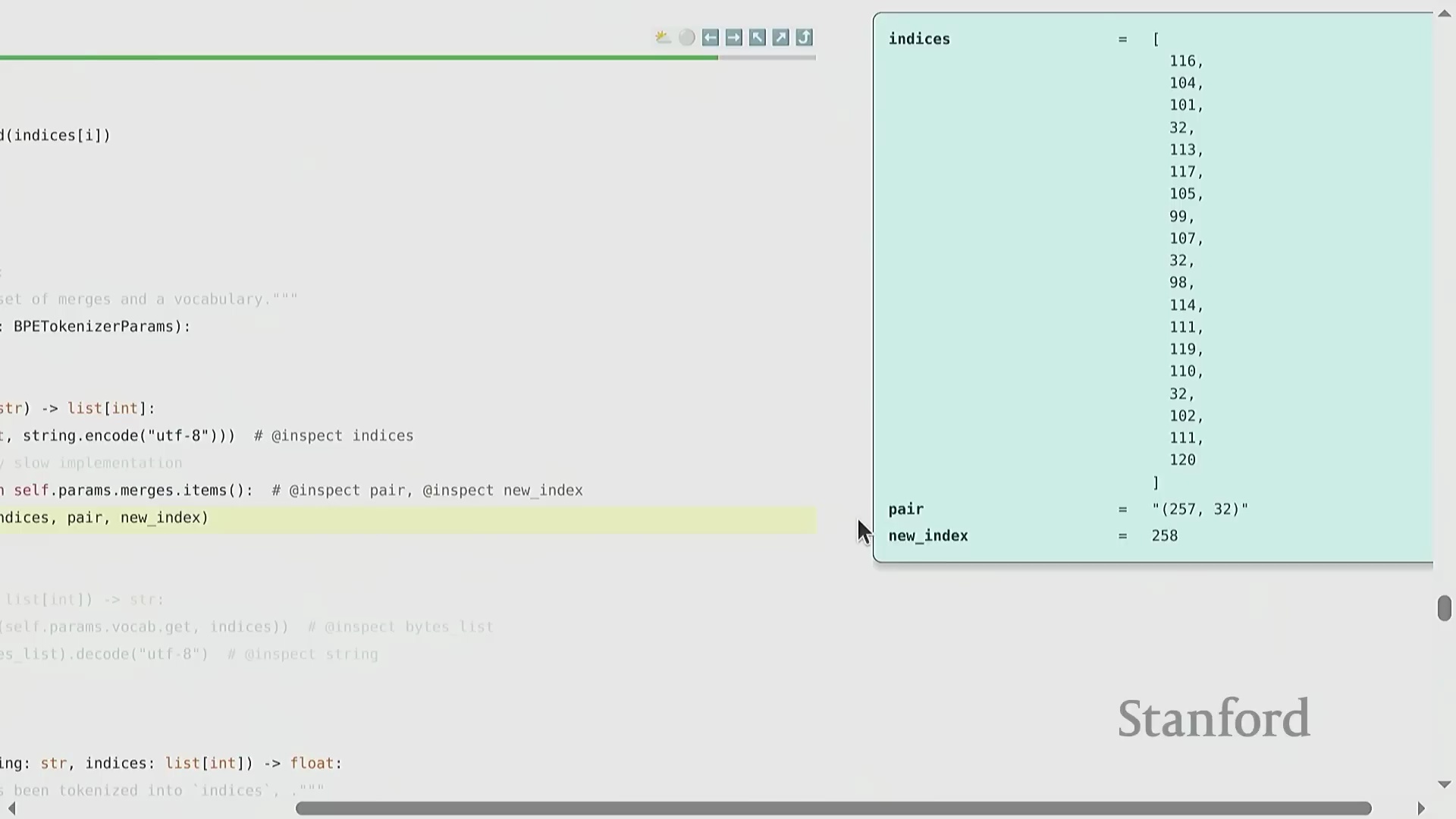This screenshot has height=819, width=1456.
Task: Click the scroll right arrow at bottom
Action: 1421,808
